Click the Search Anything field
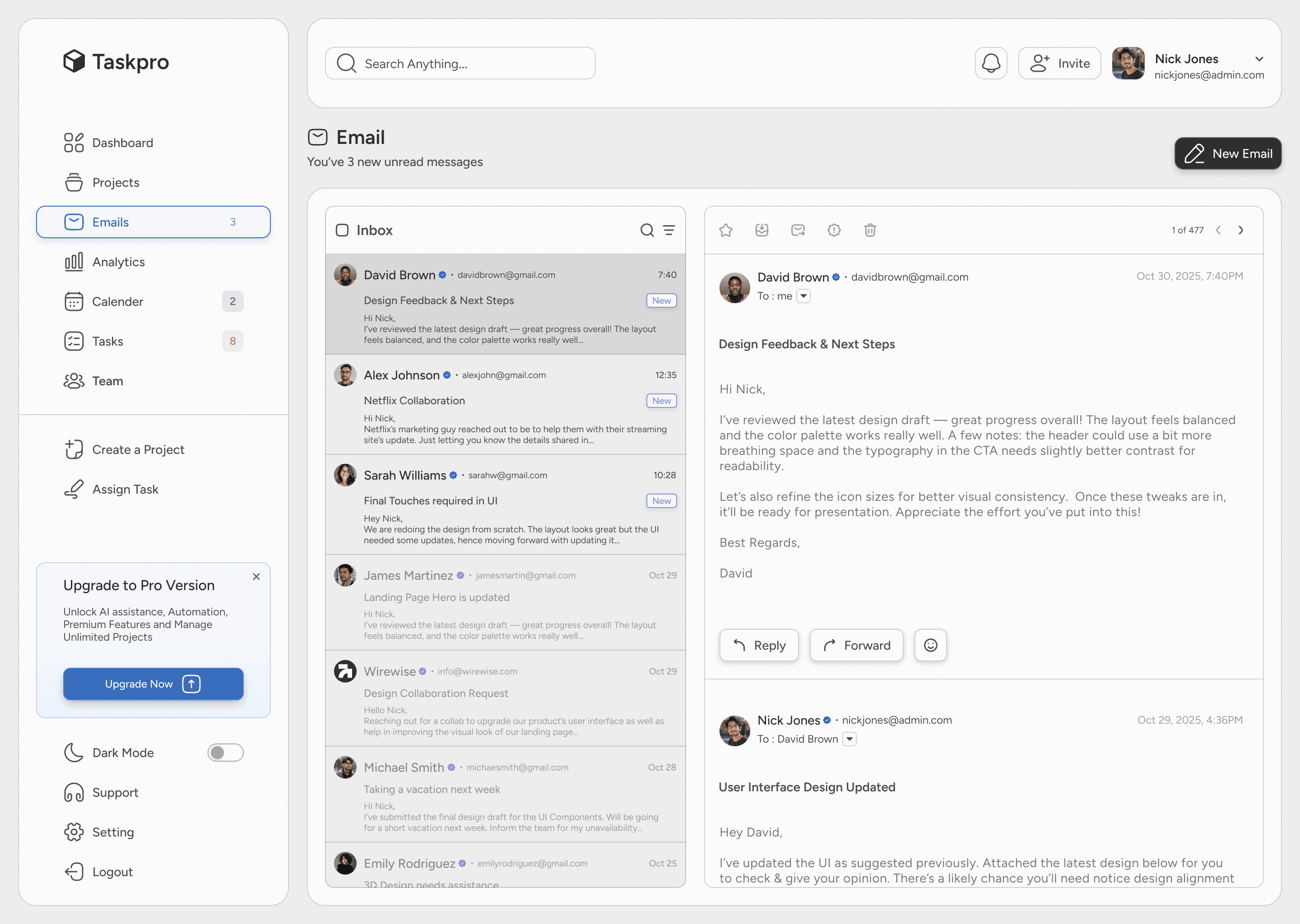This screenshot has height=924, width=1300. [460, 64]
